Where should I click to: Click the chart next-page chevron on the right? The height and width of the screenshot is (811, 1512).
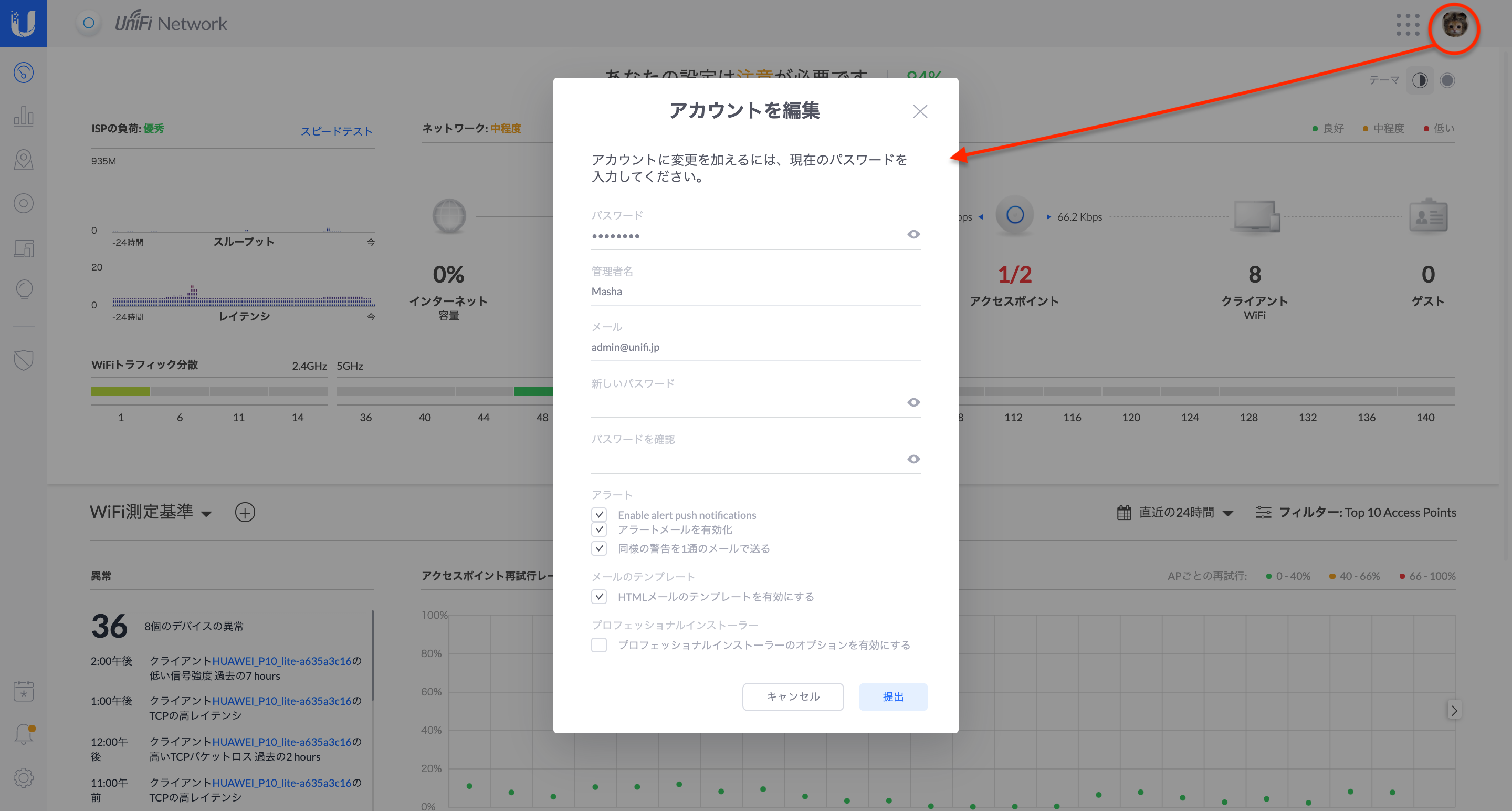[x=1454, y=710]
